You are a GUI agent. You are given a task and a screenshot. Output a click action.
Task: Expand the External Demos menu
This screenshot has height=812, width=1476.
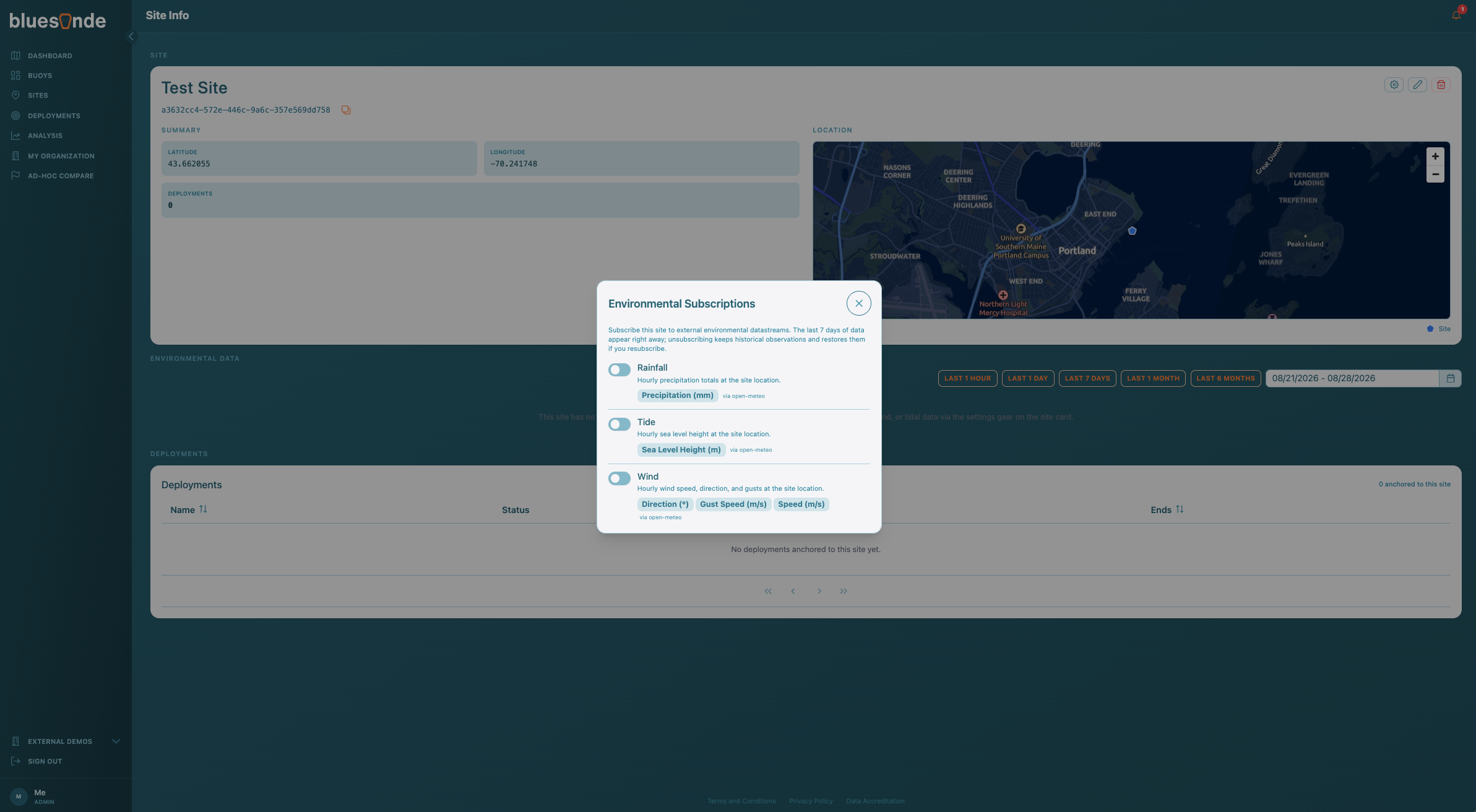click(x=65, y=741)
